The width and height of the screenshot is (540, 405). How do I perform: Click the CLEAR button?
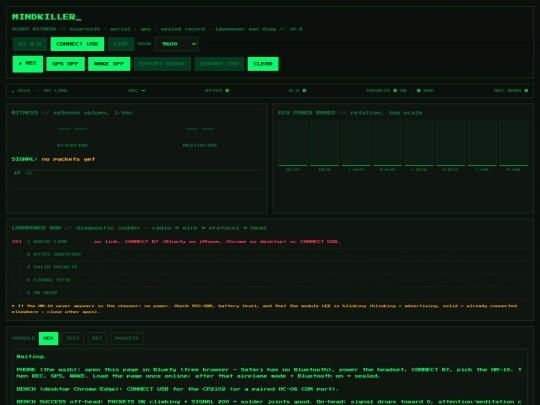click(263, 64)
